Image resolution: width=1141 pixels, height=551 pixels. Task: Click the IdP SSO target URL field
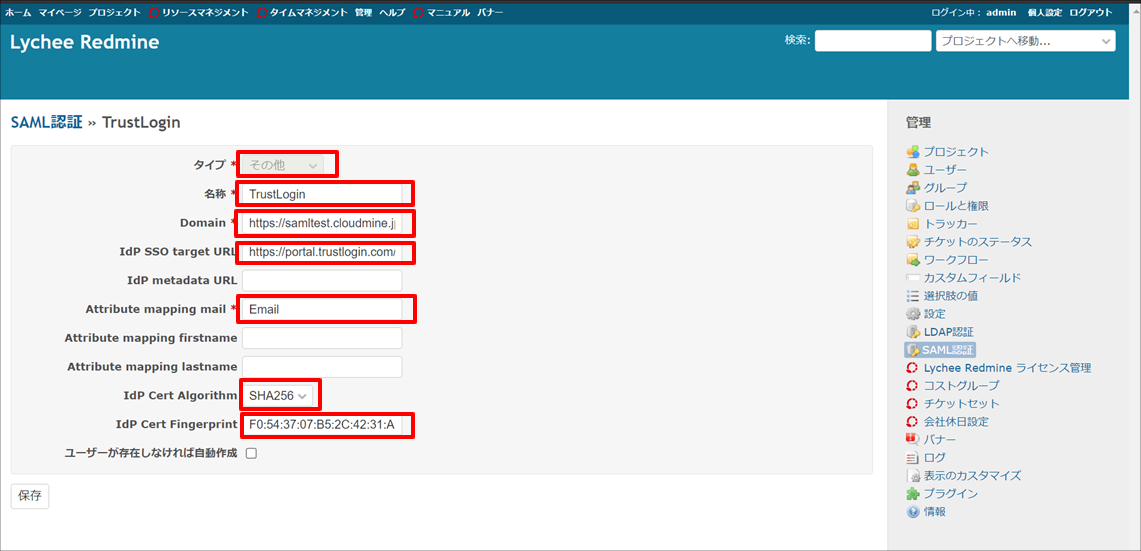(322, 252)
